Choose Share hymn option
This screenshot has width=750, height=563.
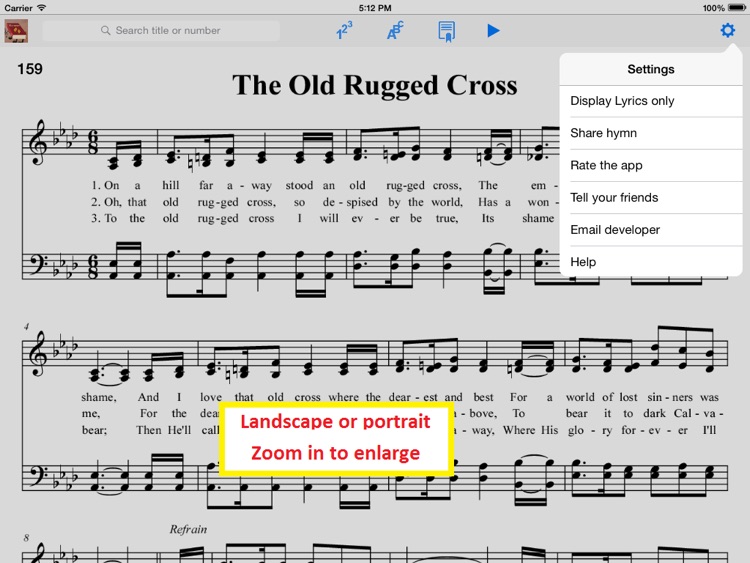pos(651,133)
